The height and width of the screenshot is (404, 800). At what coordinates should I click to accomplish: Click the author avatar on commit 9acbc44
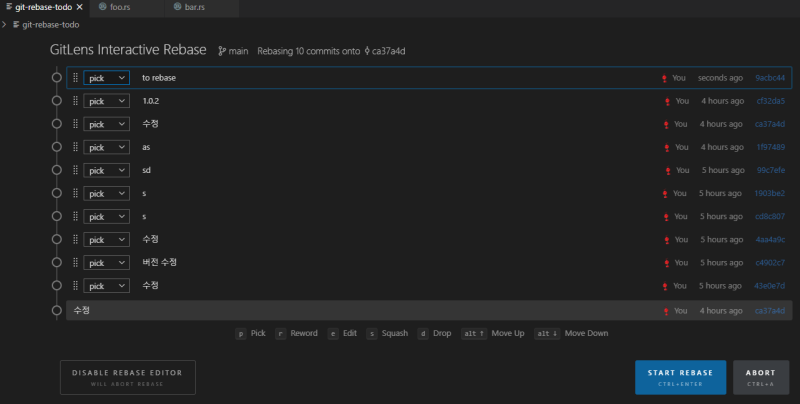coord(664,78)
